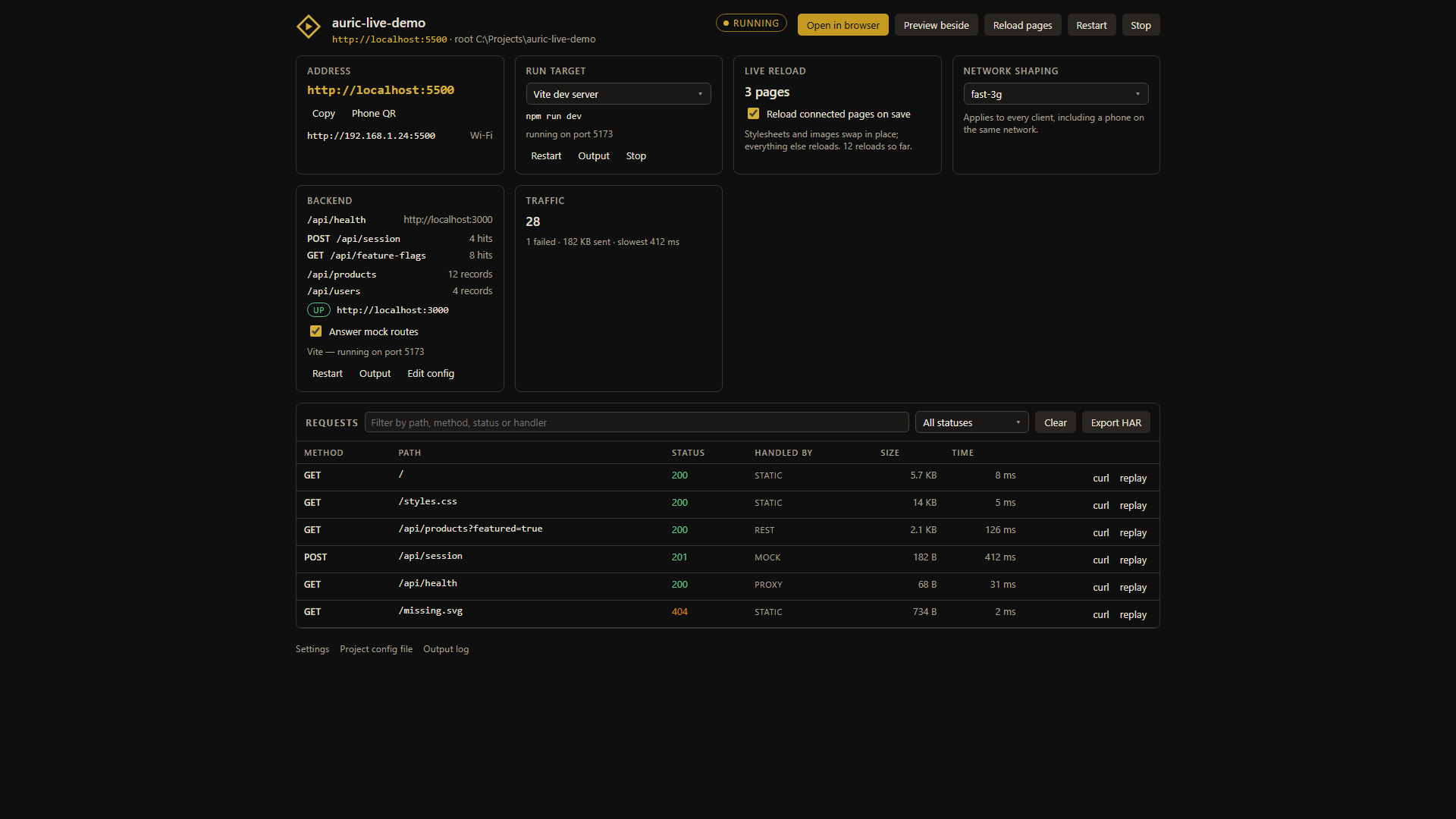Screen dimensions: 1456x819
Task: Open Project config file link
Action: pyautogui.click(x=376, y=649)
